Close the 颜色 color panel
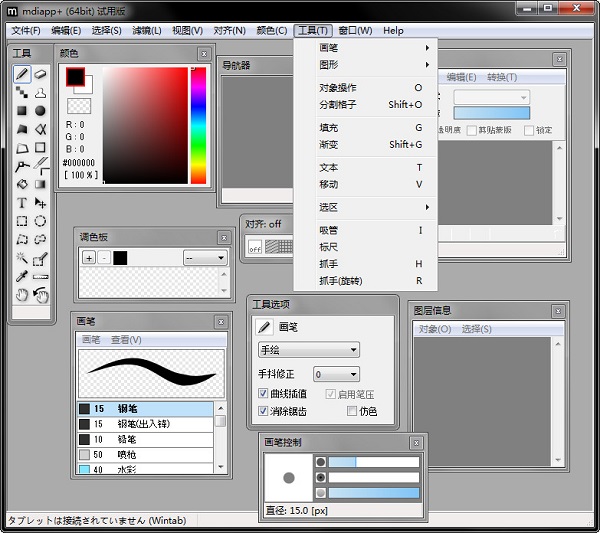 click(x=204, y=54)
